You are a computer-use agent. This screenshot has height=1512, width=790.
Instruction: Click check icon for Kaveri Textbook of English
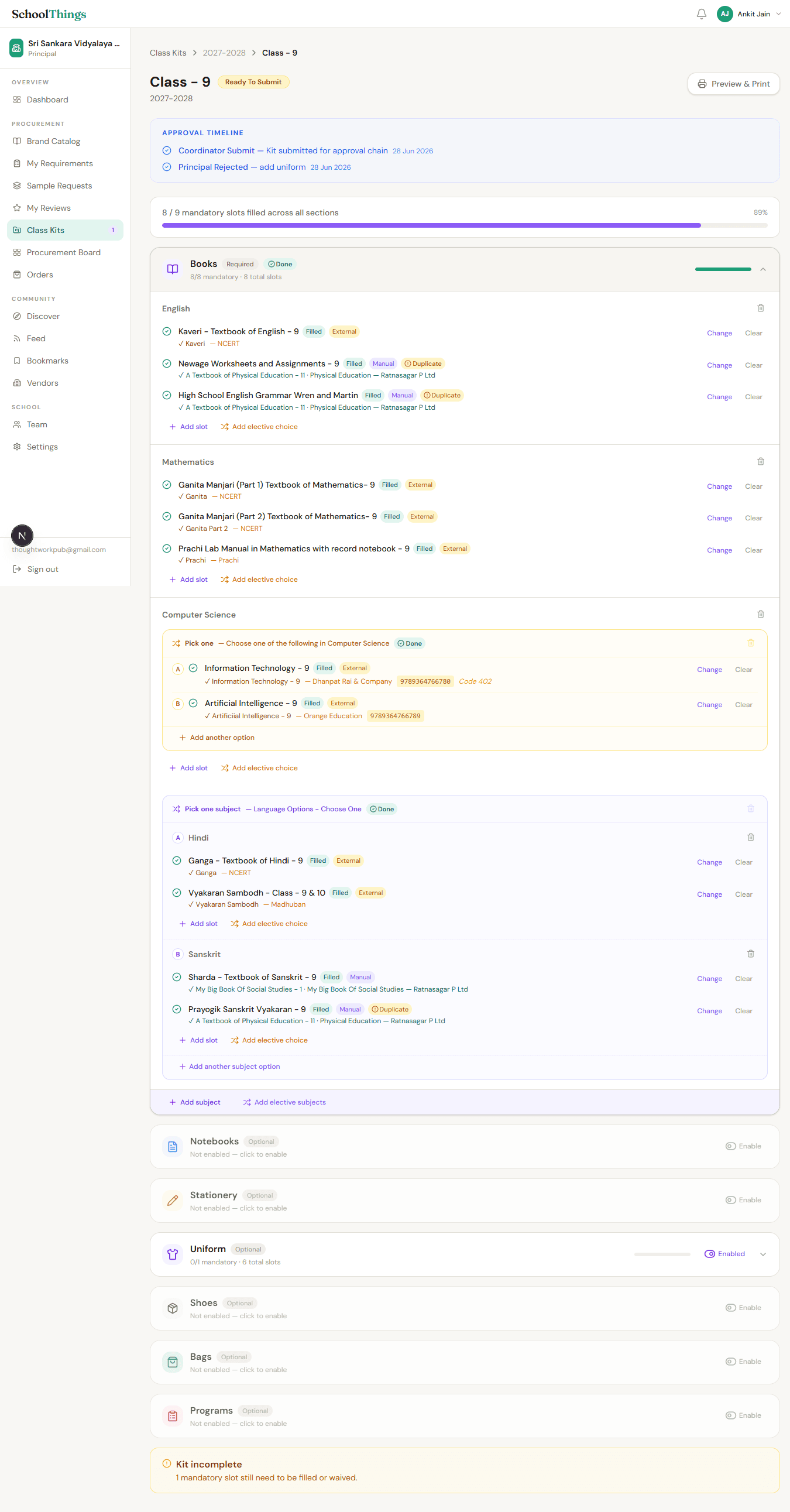[167, 331]
